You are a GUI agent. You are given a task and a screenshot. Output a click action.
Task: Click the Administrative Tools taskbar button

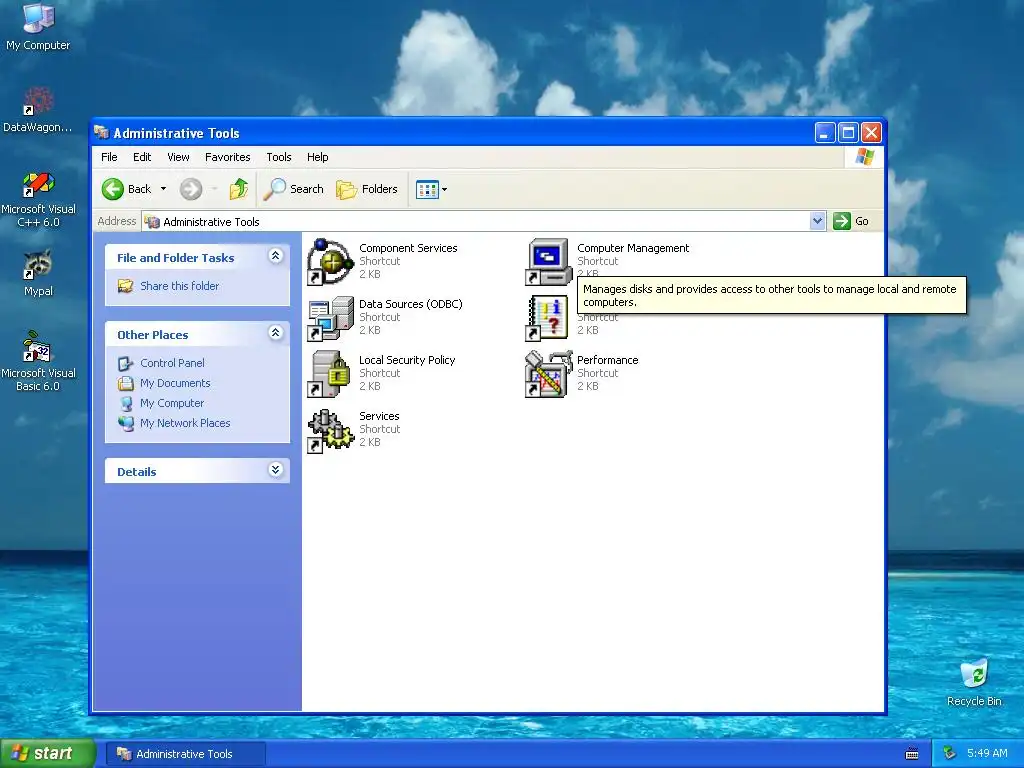pyautogui.click(x=185, y=754)
